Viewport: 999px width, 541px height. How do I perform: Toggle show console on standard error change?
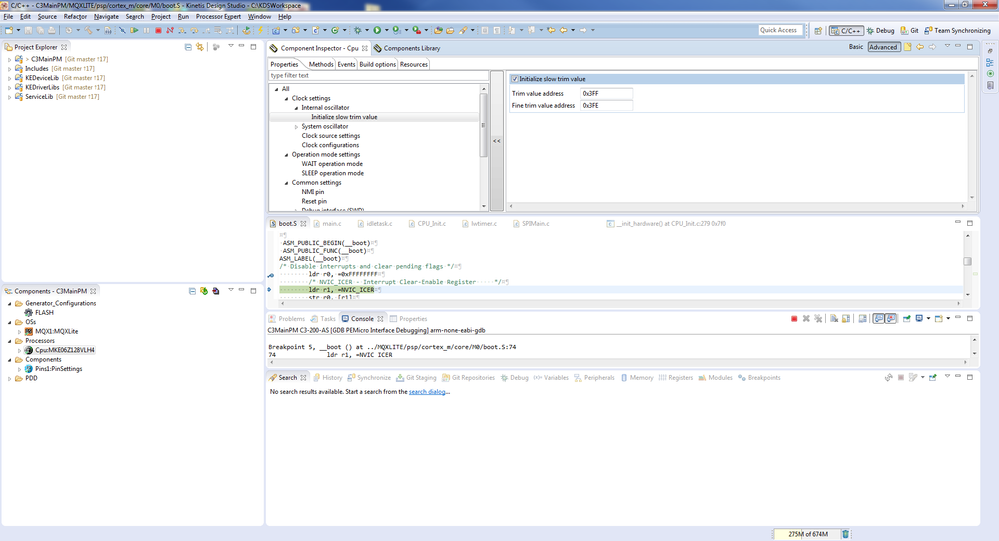point(891,319)
